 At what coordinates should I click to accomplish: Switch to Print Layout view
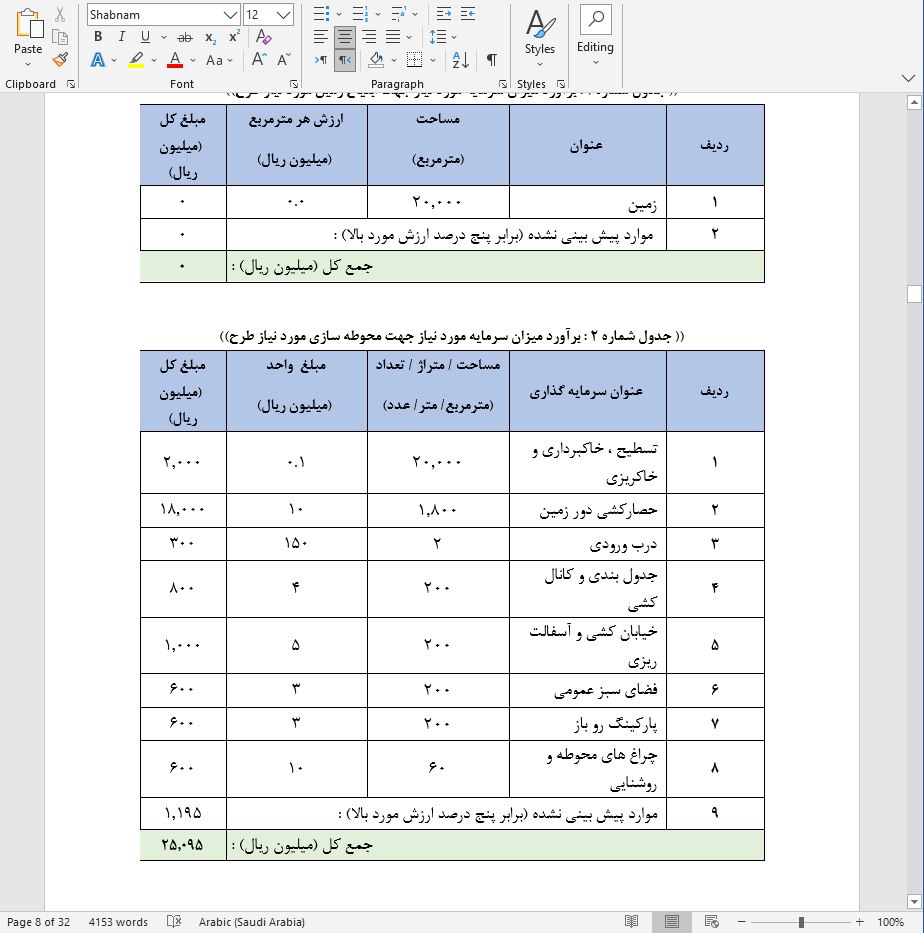point(672,922)
